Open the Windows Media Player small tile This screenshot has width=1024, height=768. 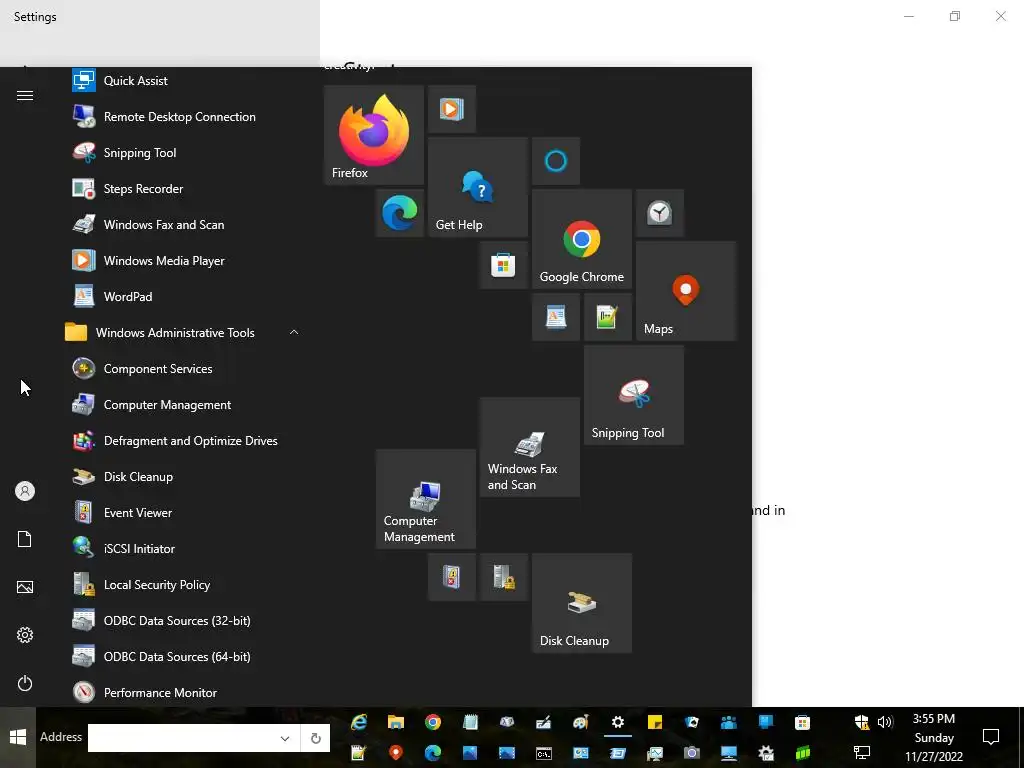[452, 109]
